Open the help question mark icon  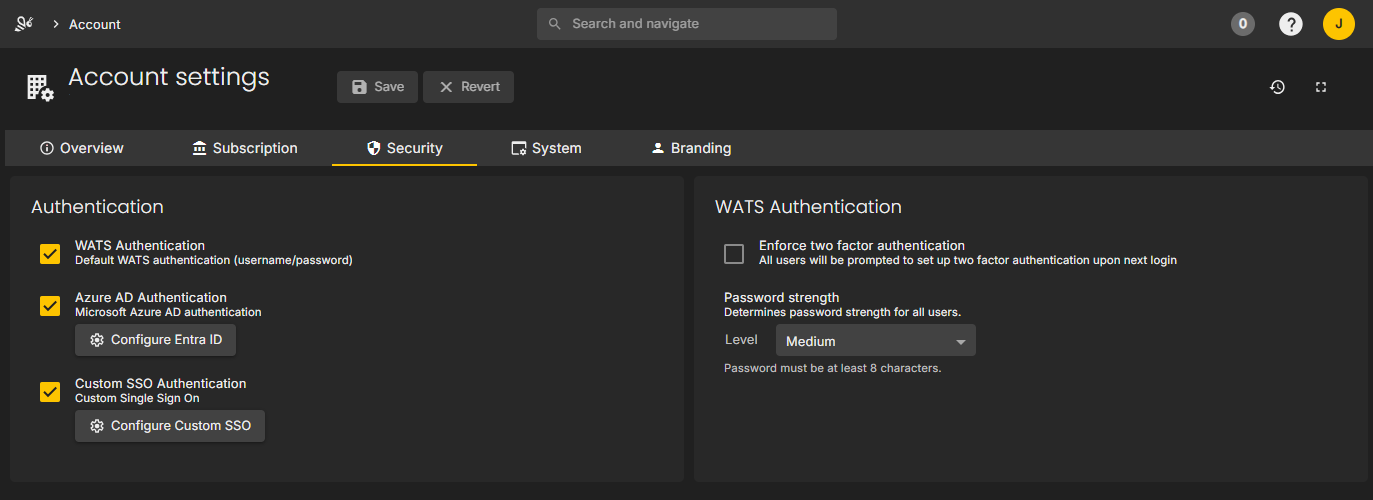click(1291, 24)
